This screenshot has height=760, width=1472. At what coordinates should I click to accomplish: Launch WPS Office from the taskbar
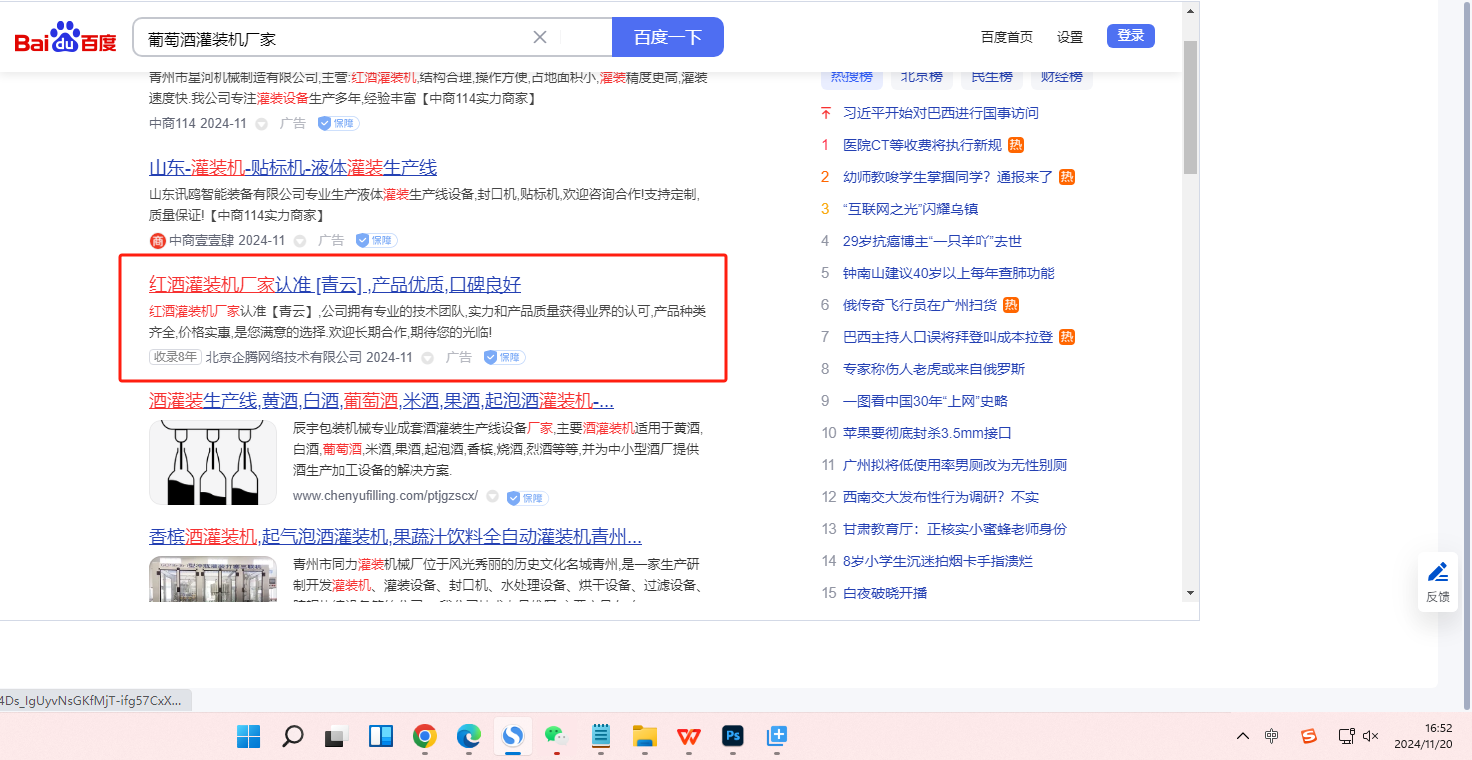click(x=688, y=737)
